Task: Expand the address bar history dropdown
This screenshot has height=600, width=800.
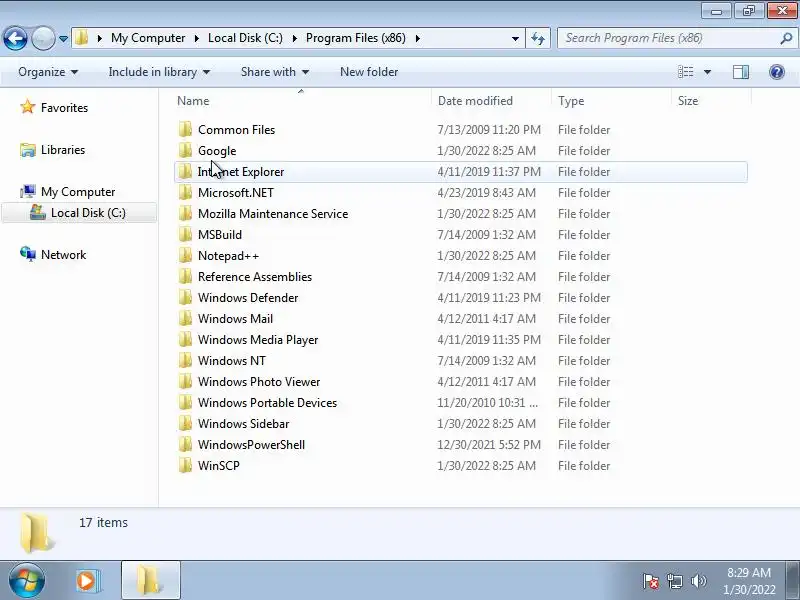Action: [515, 39]
